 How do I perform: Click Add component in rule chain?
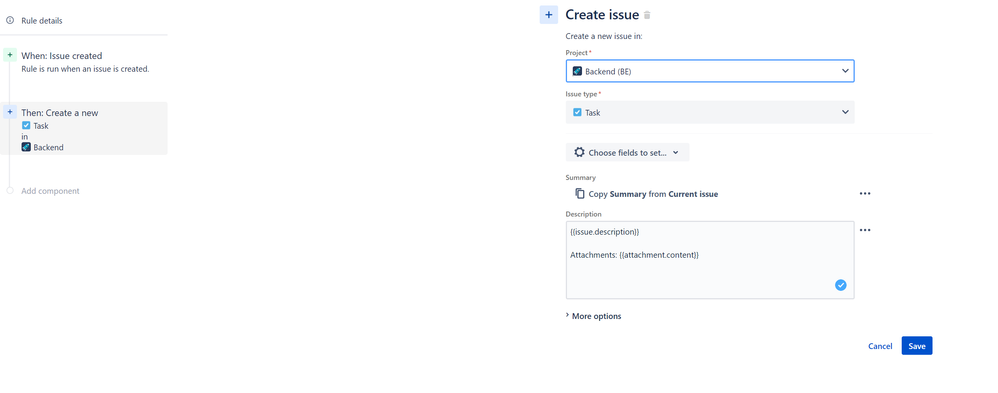point(50,191)
